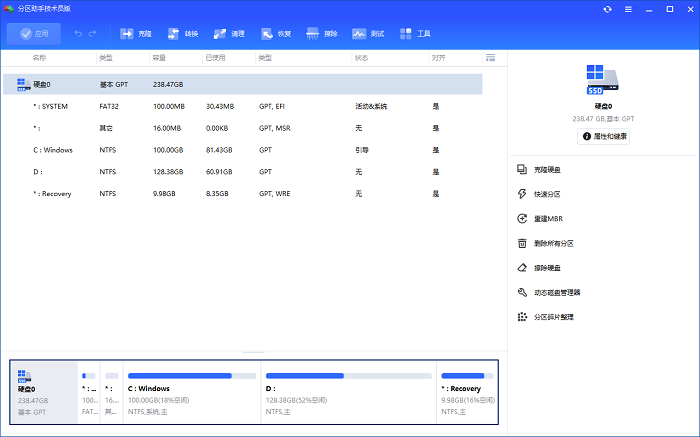Open the 测试 (Test) tool
700x437 pixels.
click(368, 33)
